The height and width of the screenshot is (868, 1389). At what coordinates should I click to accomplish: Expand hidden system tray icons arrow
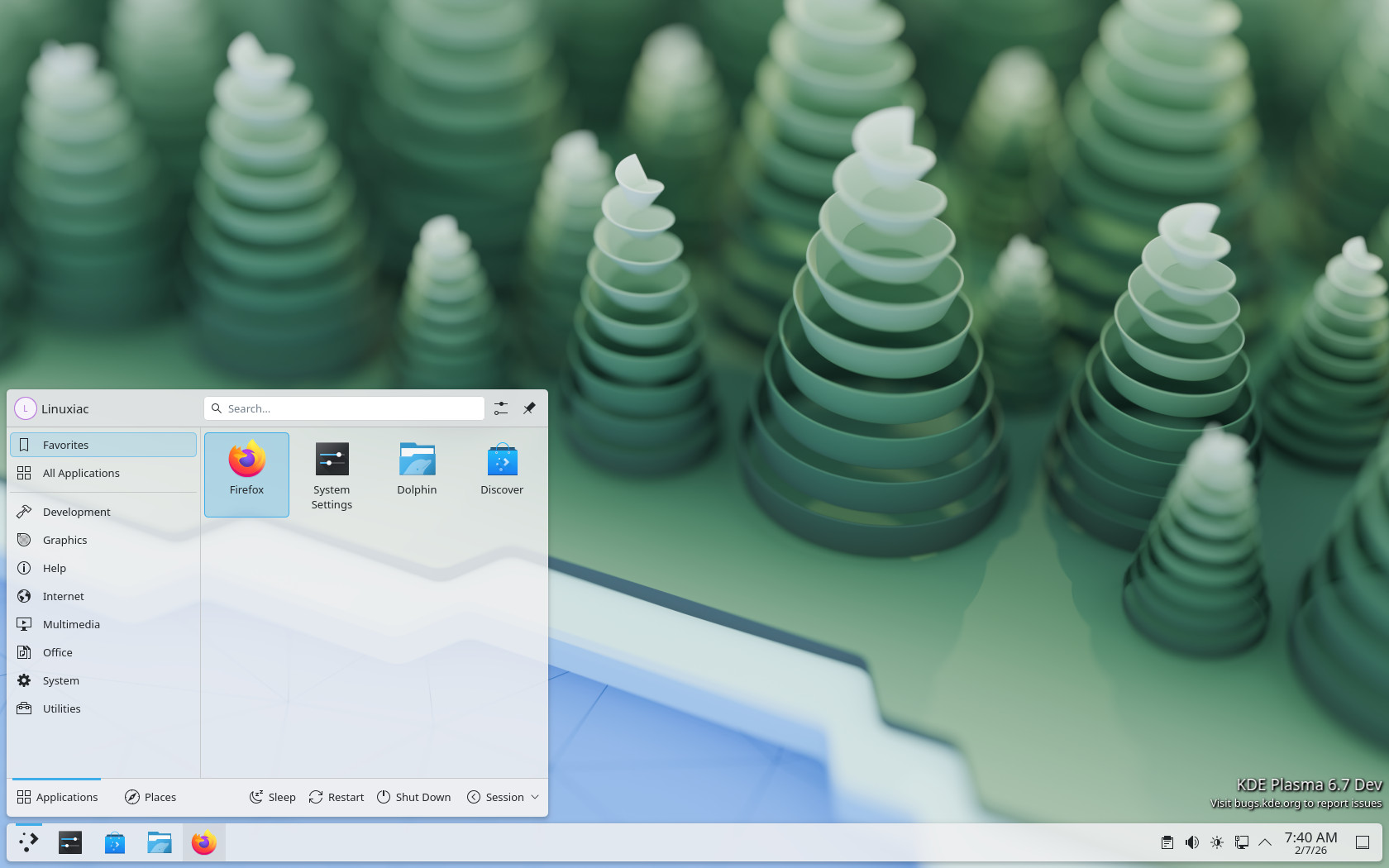tap(1265, 842)
